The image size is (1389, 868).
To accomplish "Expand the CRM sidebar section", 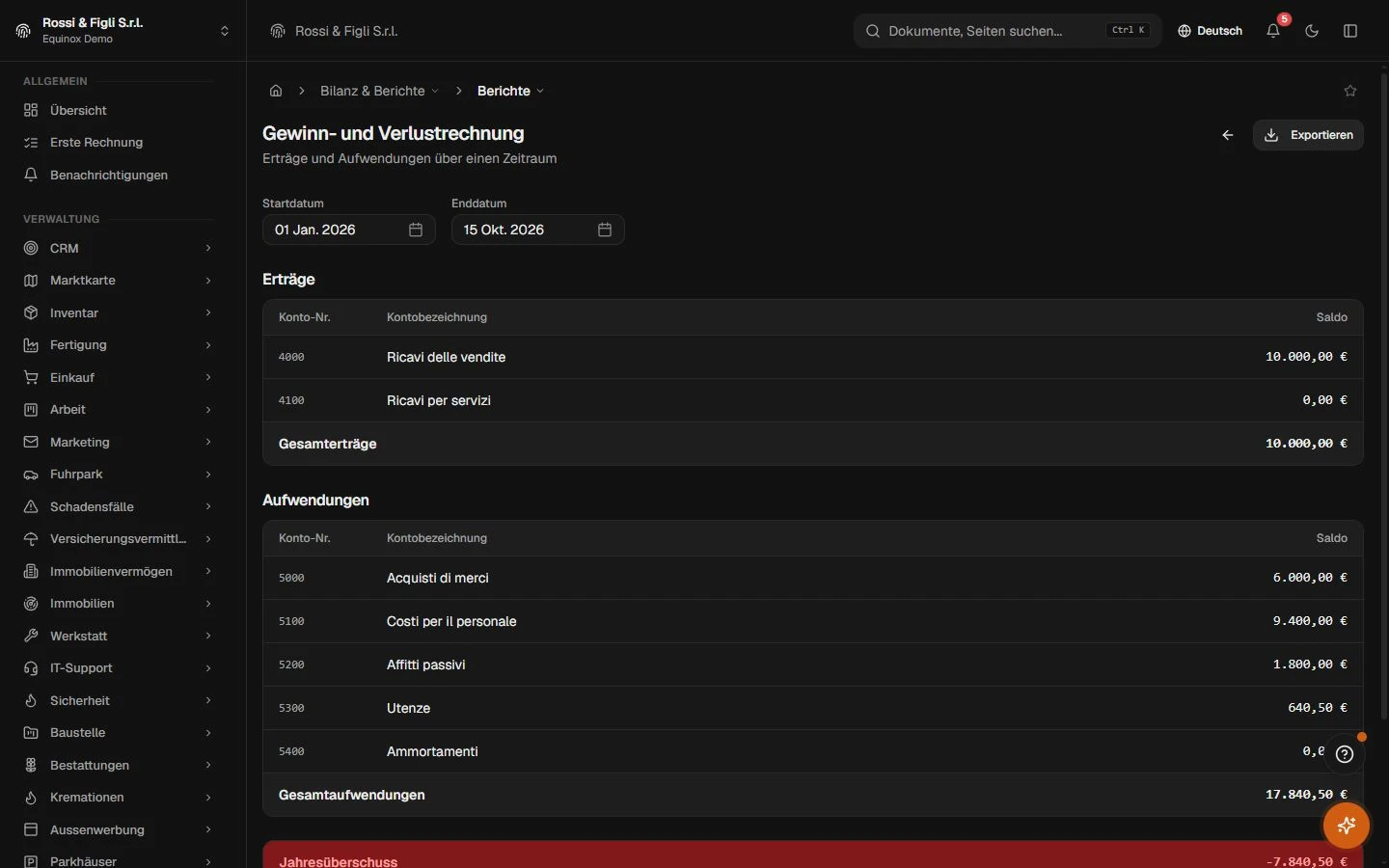I will (118, 248).
